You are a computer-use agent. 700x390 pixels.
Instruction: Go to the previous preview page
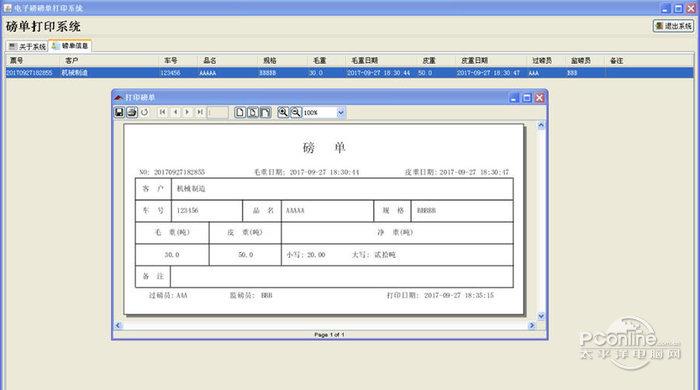[175, 112]
